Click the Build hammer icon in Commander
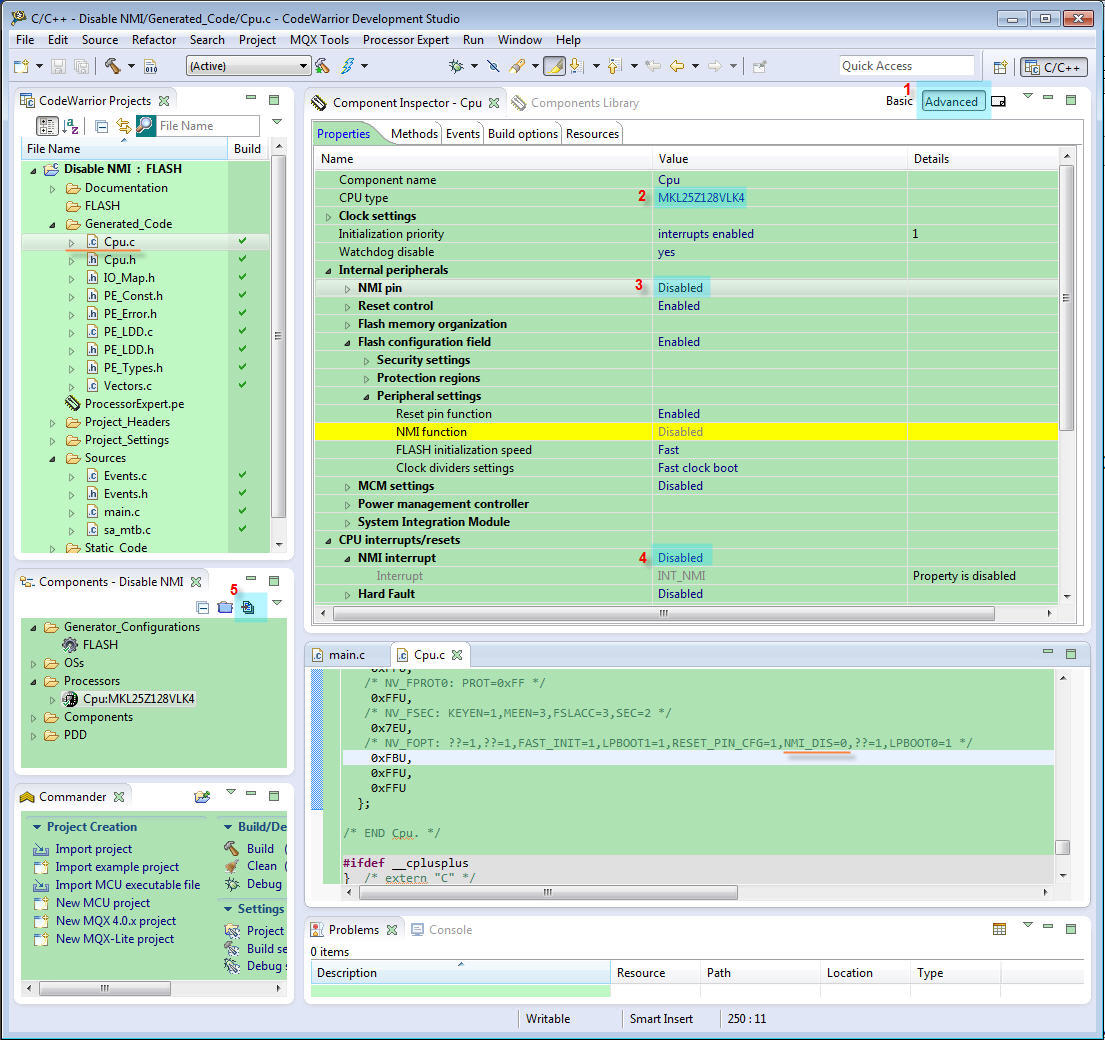This screenshot has height=1040, width=1105. point(231,848)
